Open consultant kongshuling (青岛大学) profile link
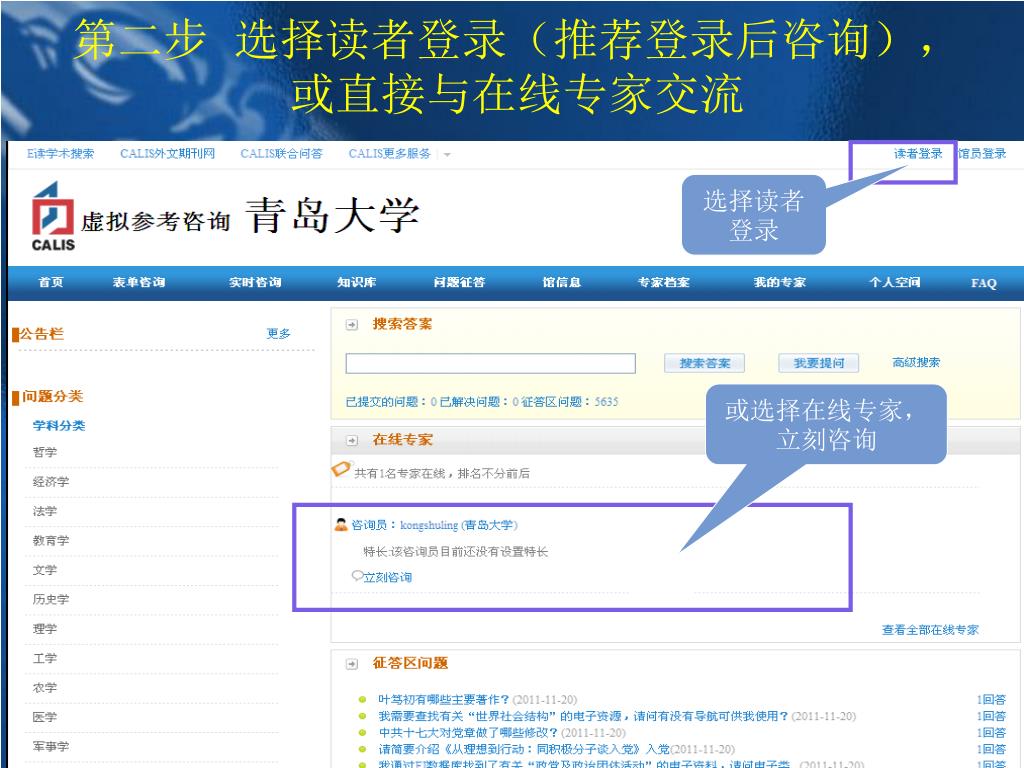The image size is (1024, 768). [459, 525]
